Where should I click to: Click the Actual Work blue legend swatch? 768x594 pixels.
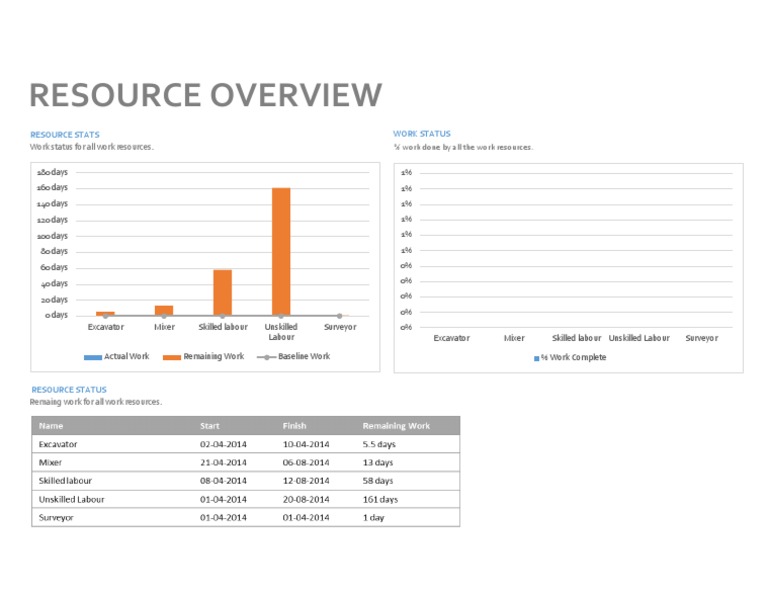point(93,357)
